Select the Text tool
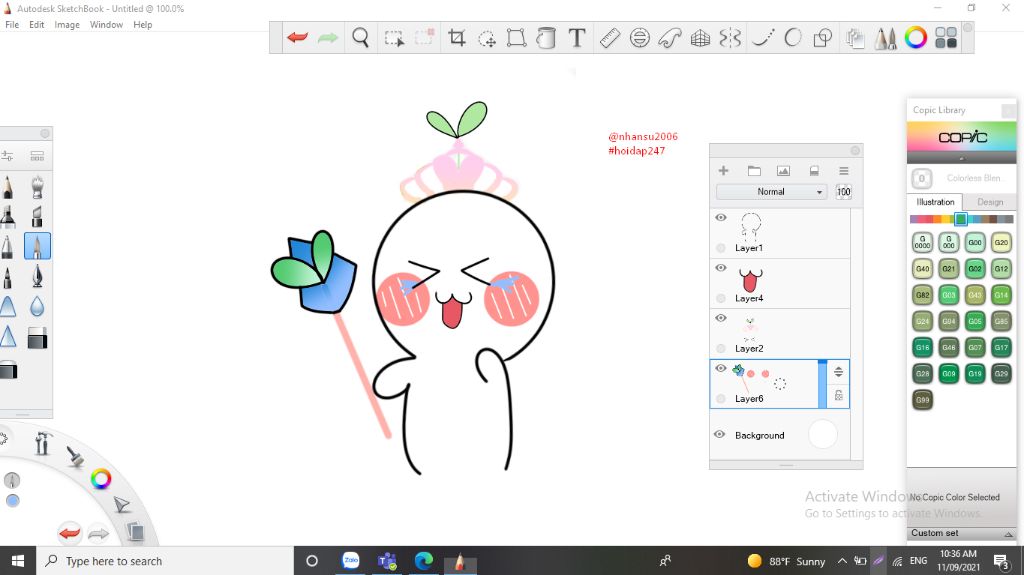Screen dimensions: 1024x575 tap(577, 38)
